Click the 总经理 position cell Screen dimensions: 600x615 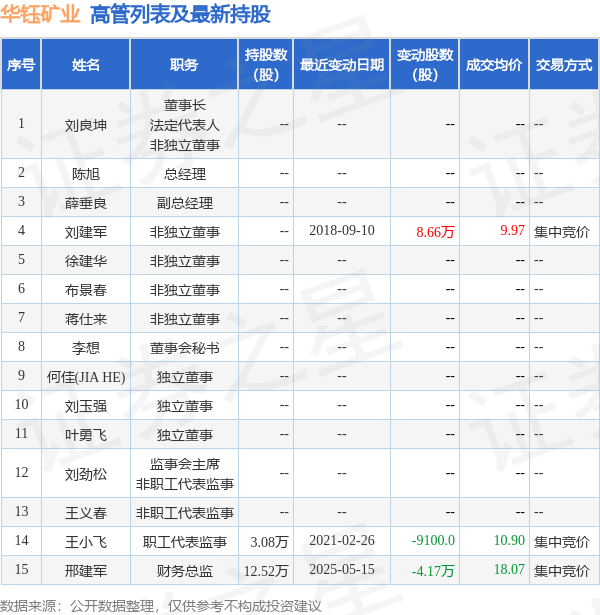(185, 174)
